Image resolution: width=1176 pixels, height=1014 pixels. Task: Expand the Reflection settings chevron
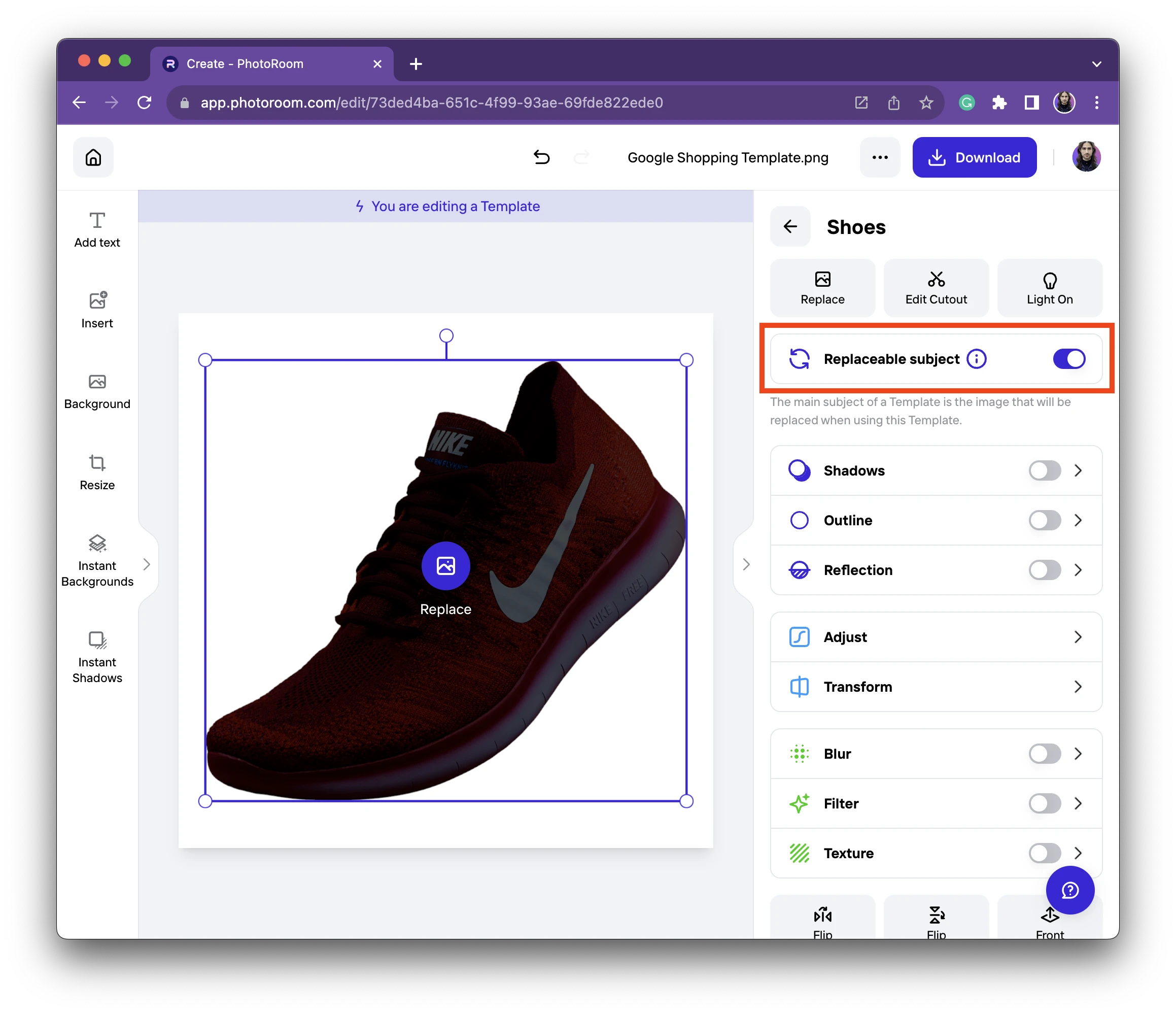(1078, 570)
